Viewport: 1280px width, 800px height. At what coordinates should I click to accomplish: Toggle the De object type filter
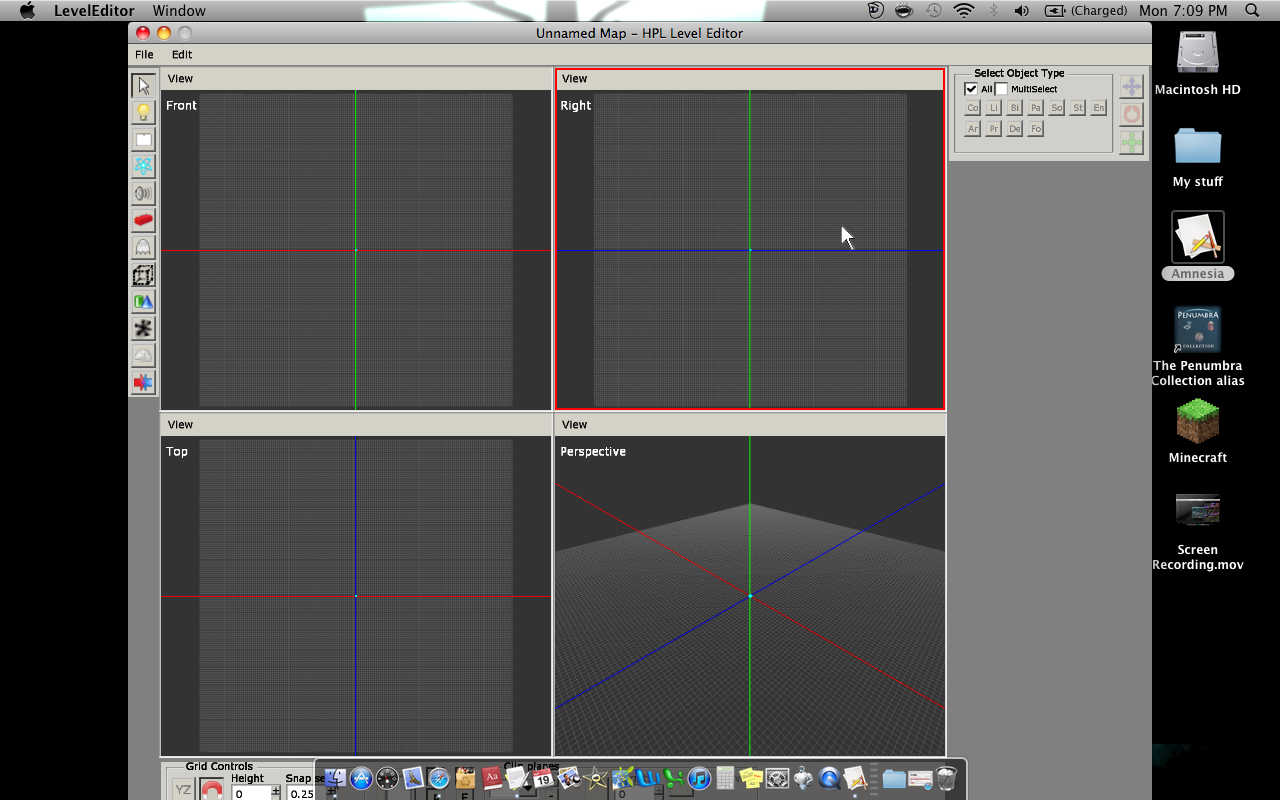[x=1015, y=129]
